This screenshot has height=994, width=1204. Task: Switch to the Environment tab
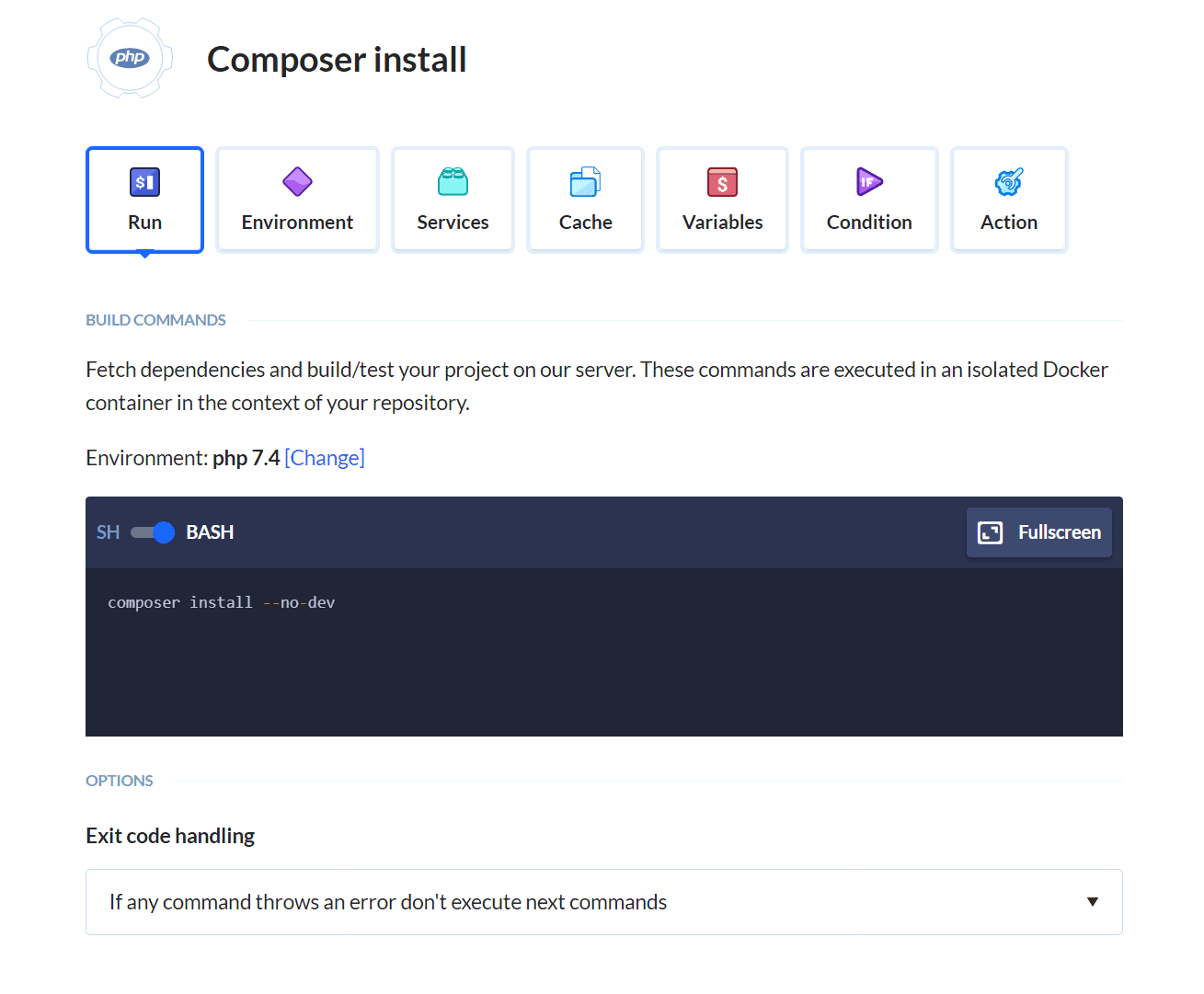pos(297,223)
